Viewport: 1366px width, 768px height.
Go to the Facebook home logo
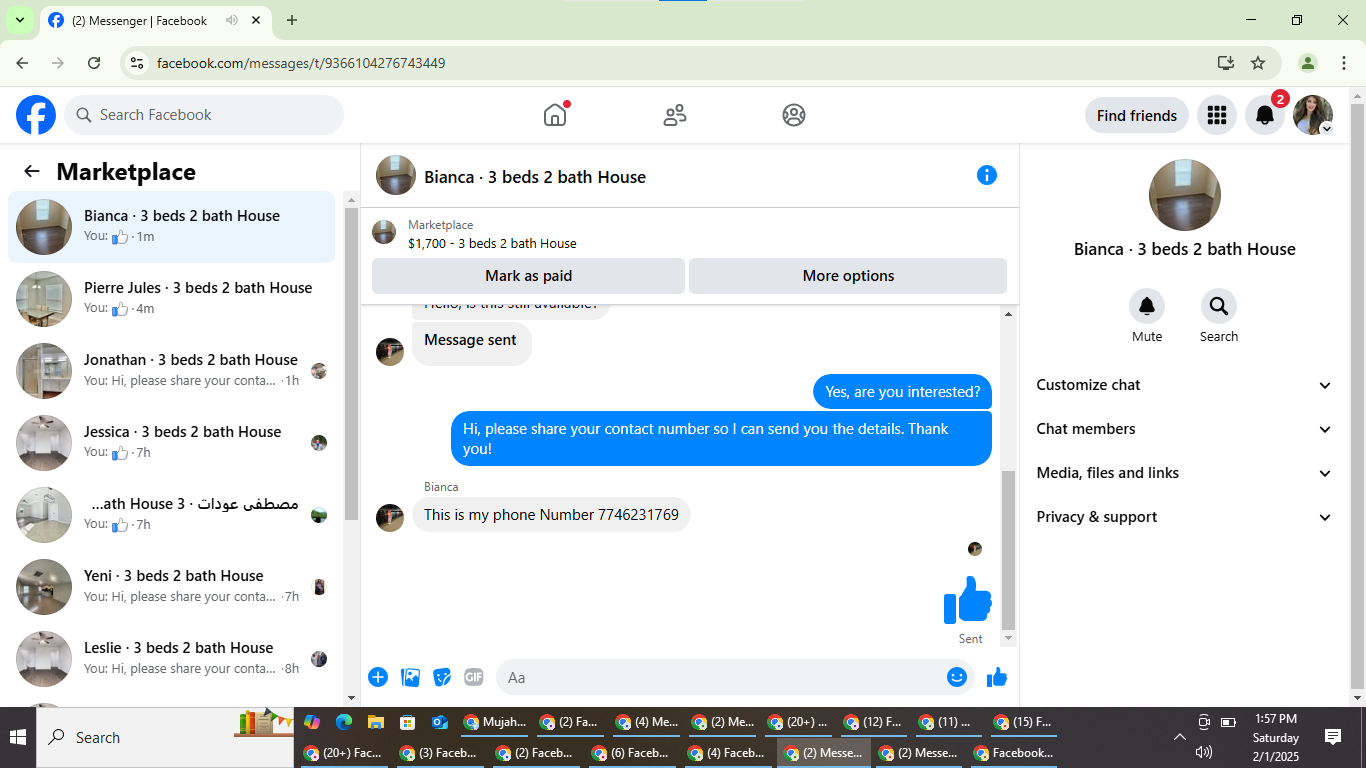[36, 115]
